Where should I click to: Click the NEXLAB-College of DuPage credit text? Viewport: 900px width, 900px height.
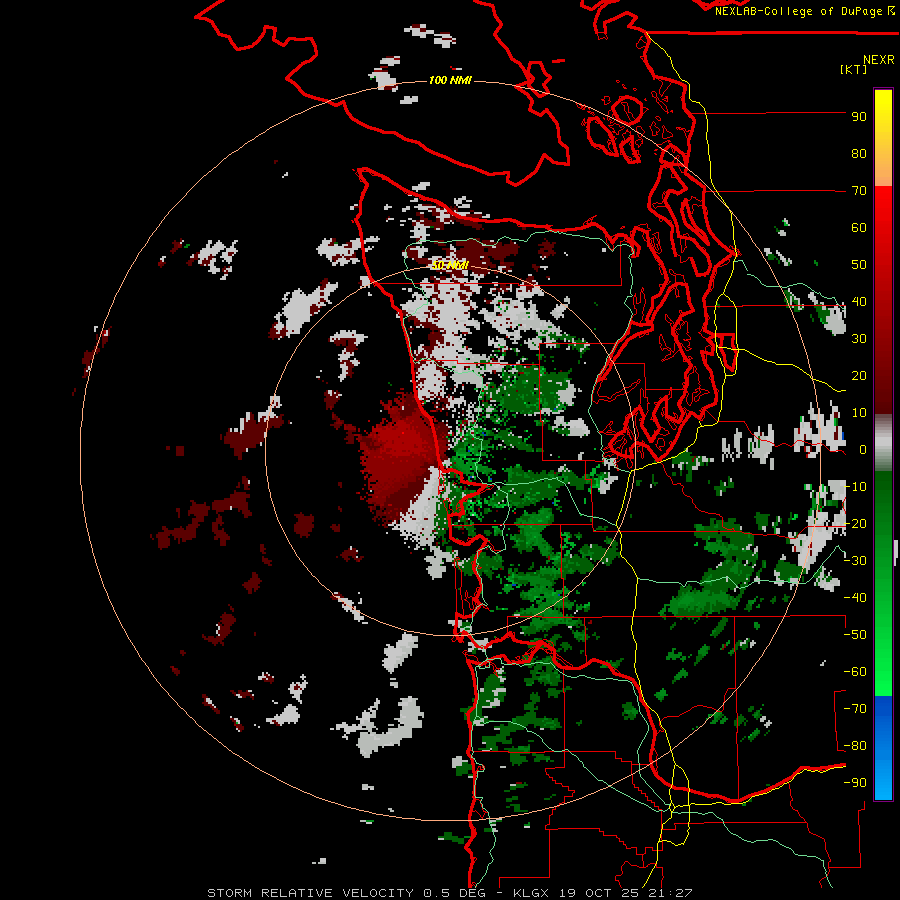point(805,11)
